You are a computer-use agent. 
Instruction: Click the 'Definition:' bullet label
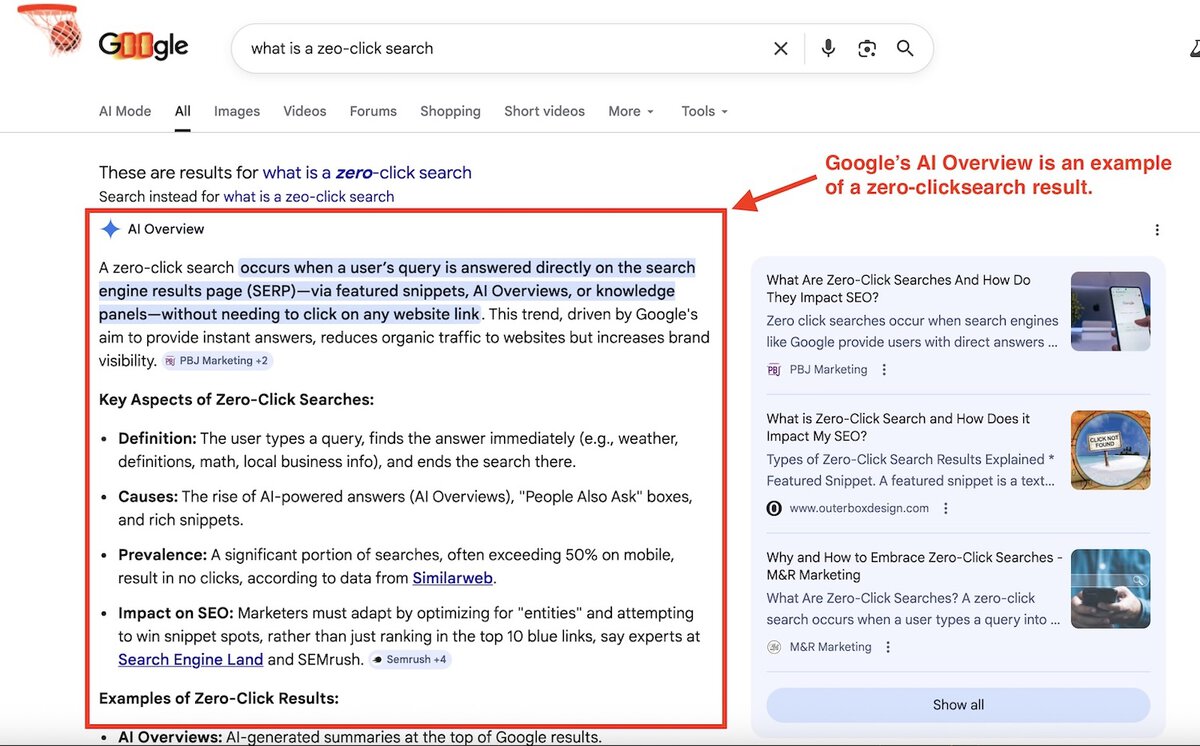coord(157,438)
